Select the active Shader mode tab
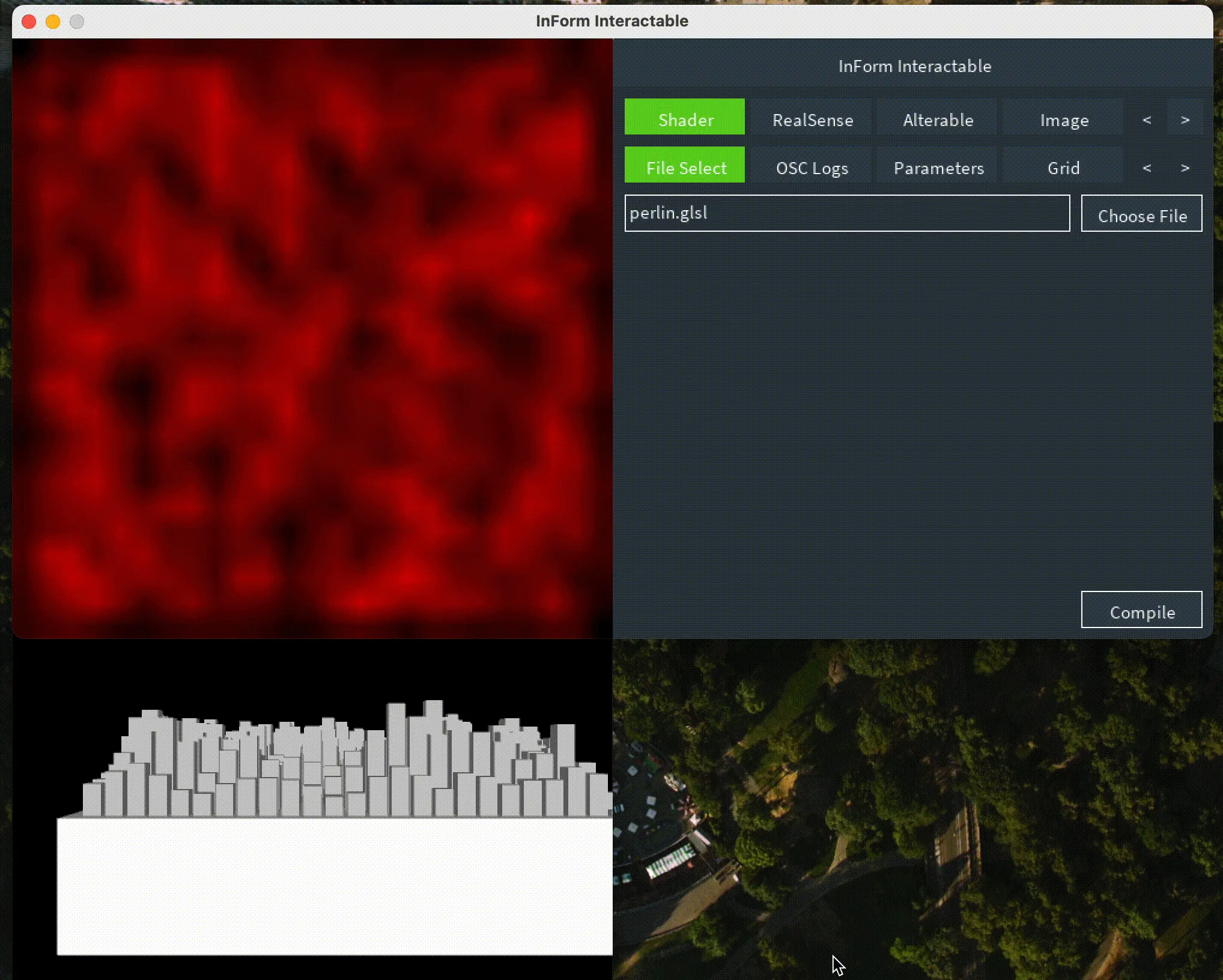The image size is (1223, 980). point(684,119)
